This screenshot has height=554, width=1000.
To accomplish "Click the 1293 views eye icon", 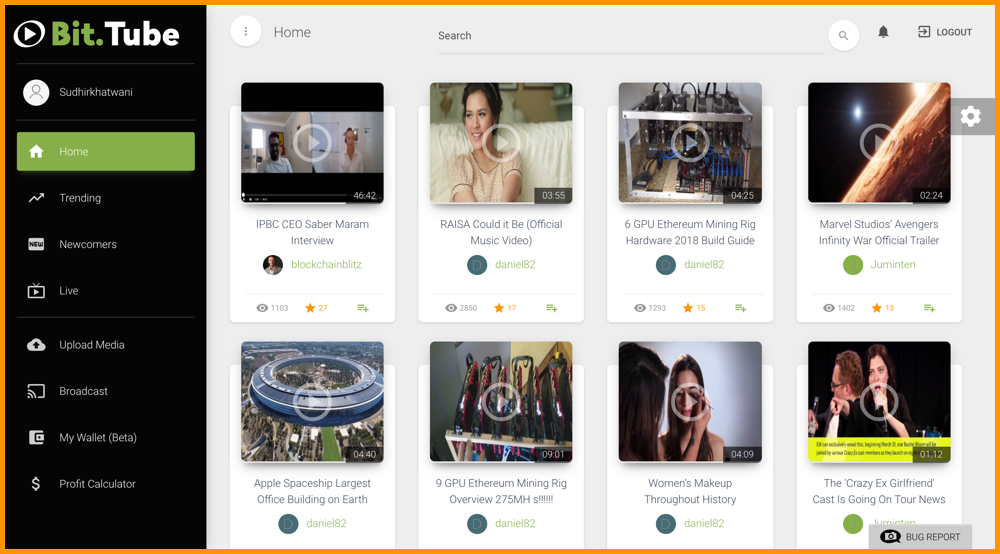I will (640, 308).
